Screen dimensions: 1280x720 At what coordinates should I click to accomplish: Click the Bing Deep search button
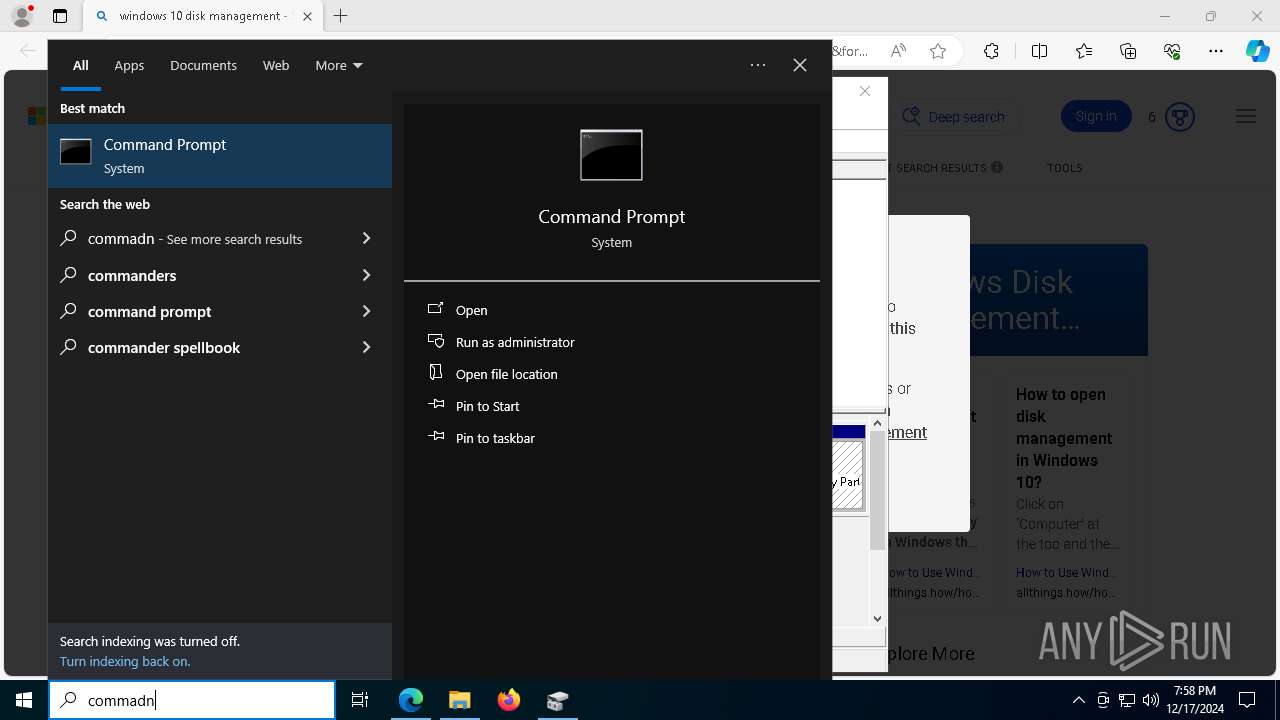click(954, 117)
